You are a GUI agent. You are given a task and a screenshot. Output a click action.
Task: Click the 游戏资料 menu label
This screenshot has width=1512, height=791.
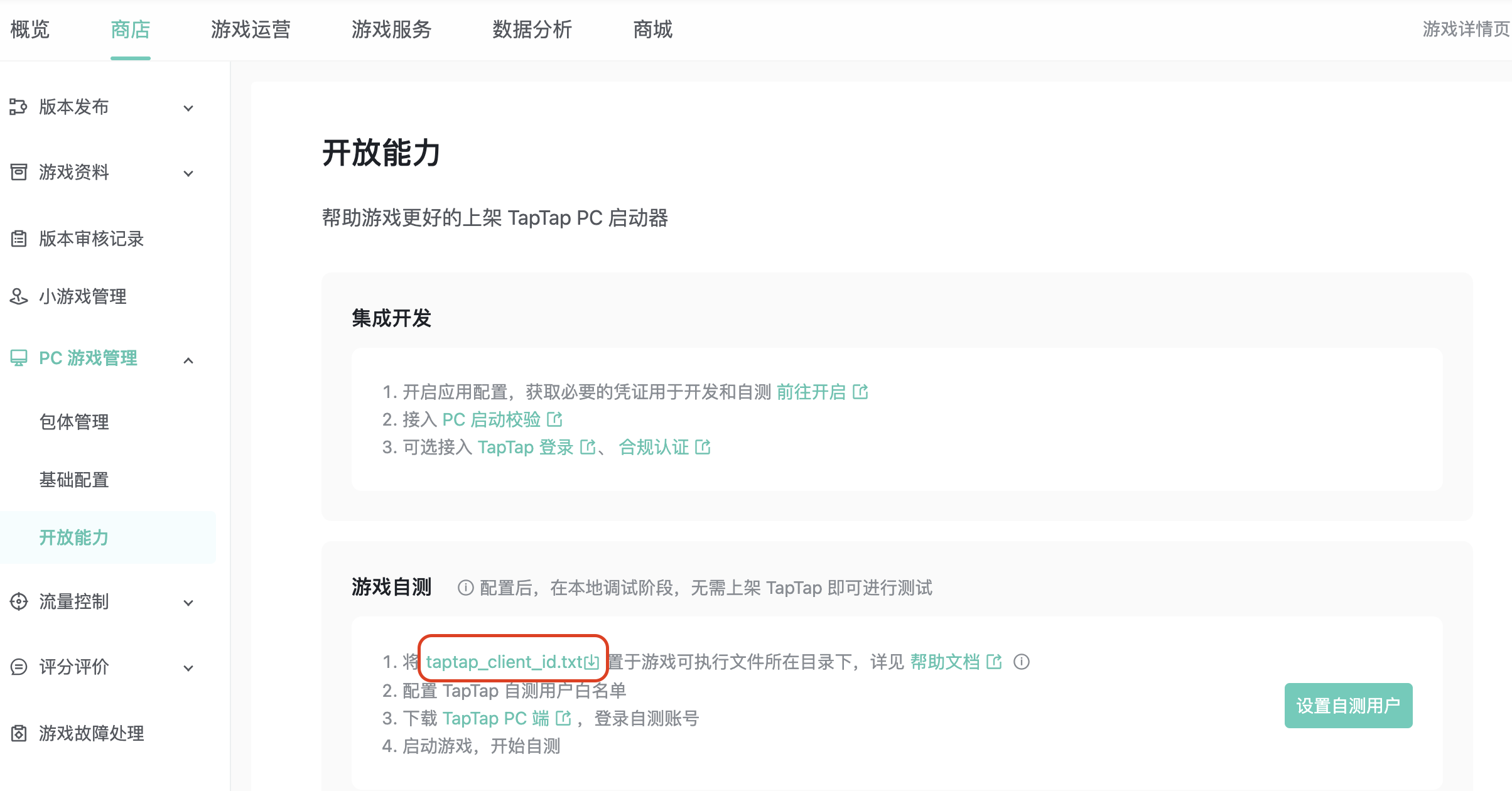[74, 172]
